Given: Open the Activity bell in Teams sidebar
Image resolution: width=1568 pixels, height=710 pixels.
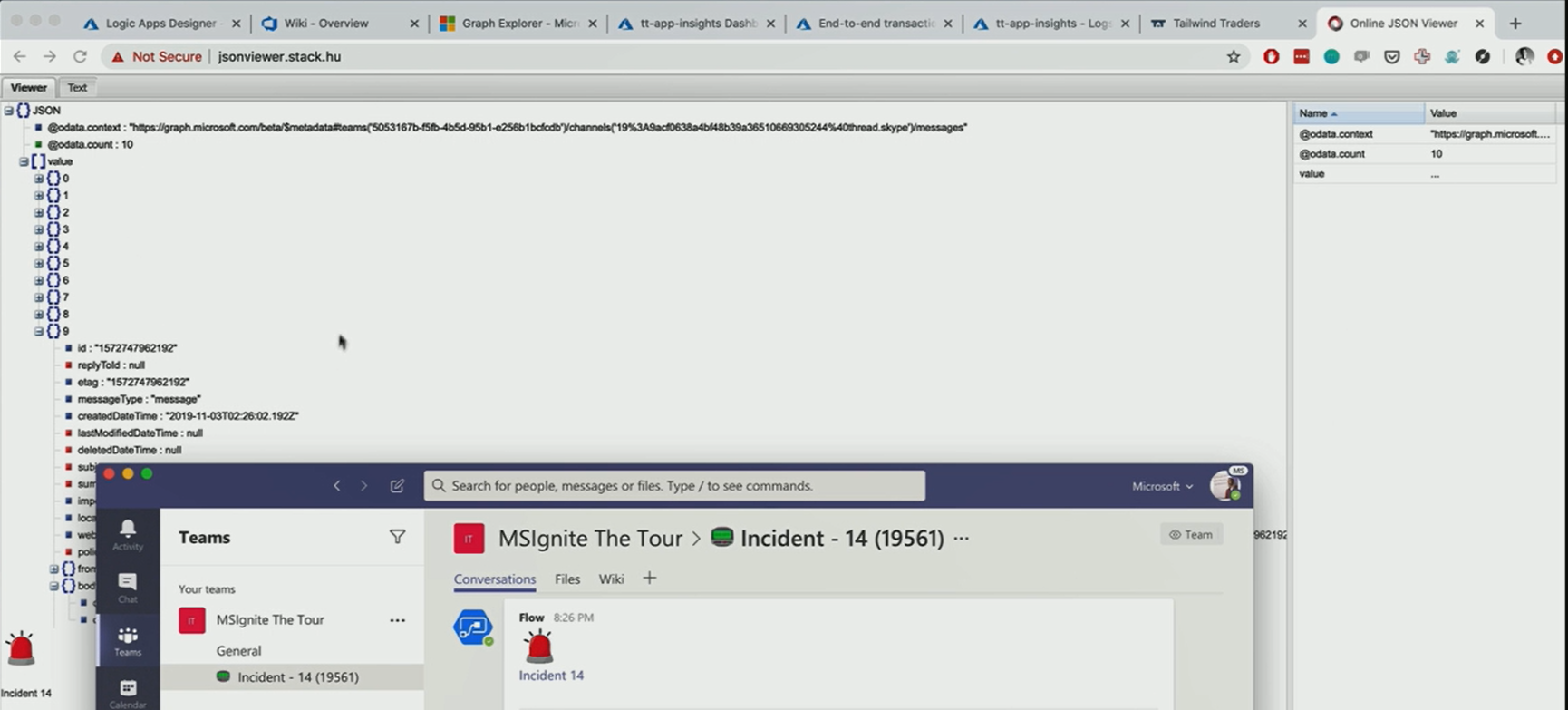Looking at the screenshot, I should point(128,535).
